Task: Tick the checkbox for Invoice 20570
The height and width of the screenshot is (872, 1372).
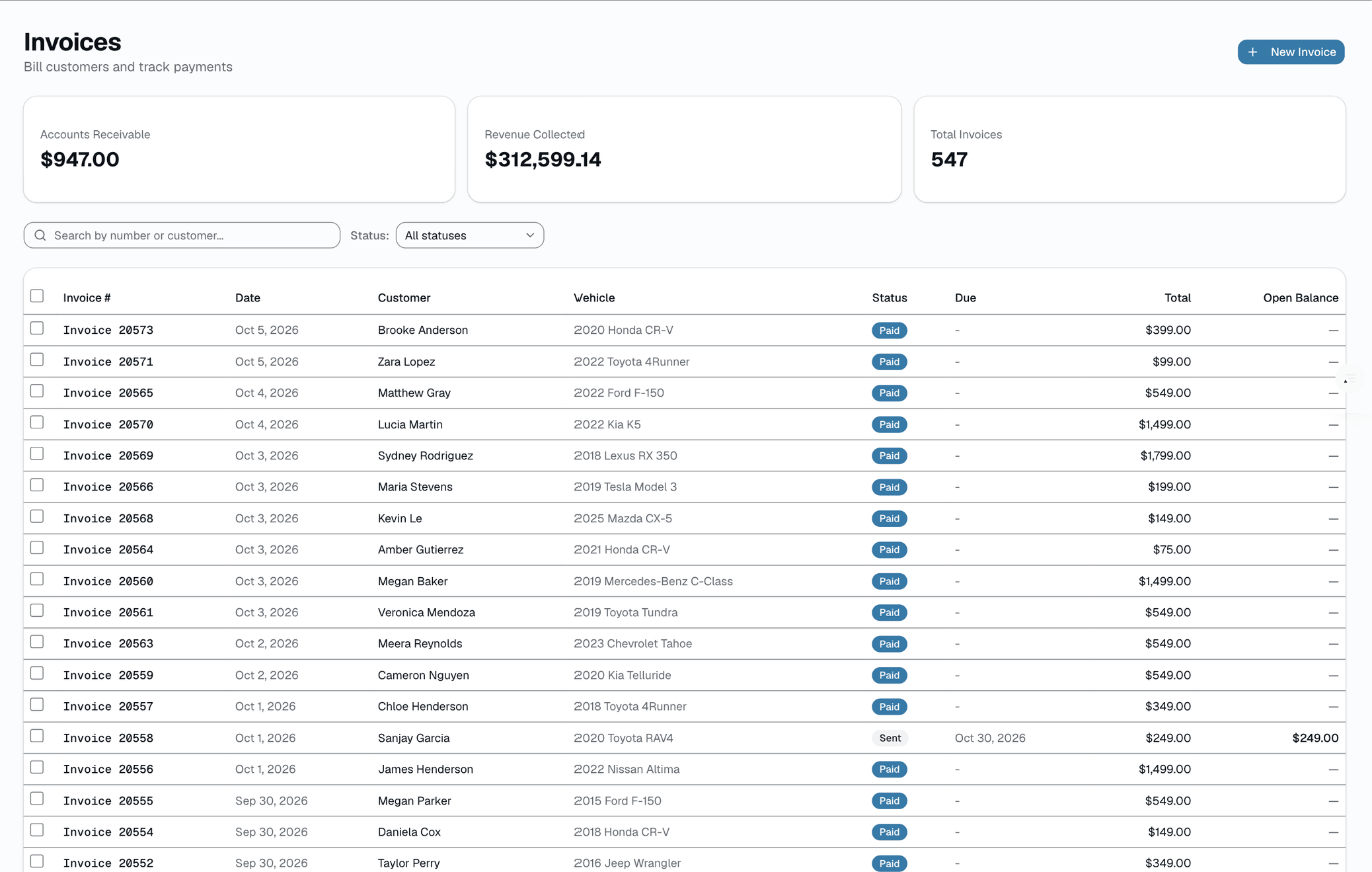Action: click(x=37, y=422)
